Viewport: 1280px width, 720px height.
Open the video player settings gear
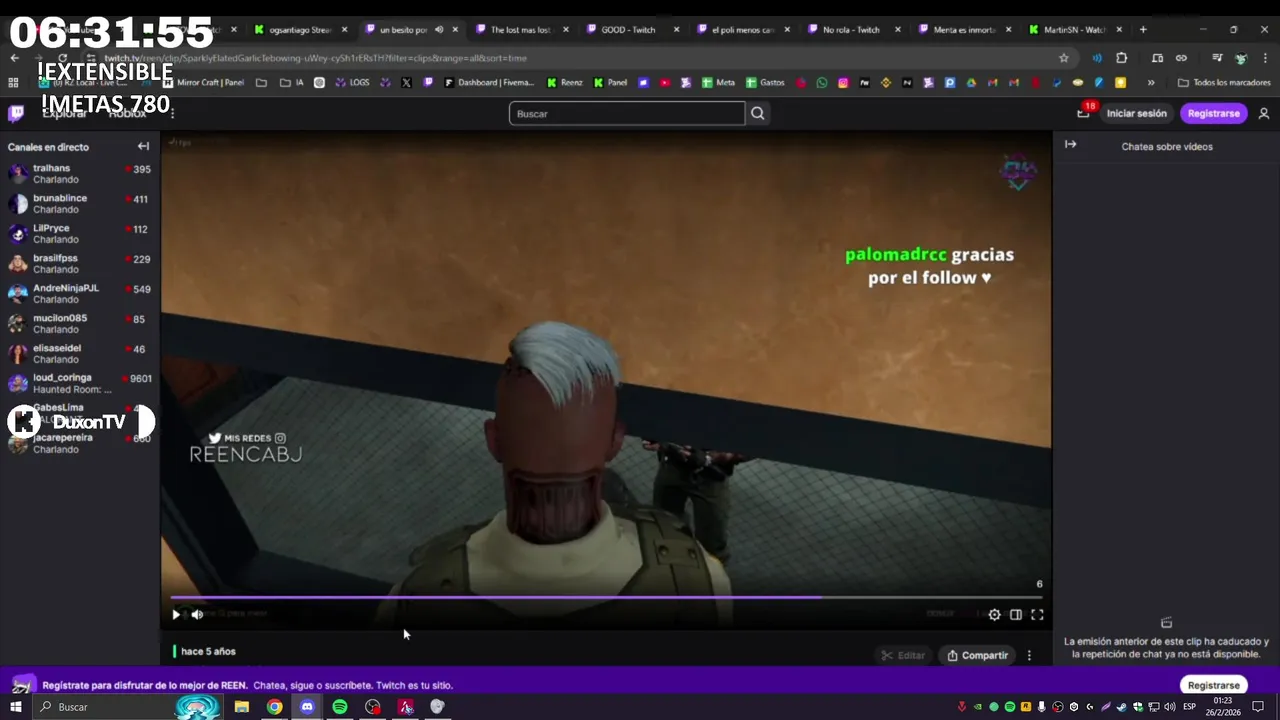[x=994, y=615]
